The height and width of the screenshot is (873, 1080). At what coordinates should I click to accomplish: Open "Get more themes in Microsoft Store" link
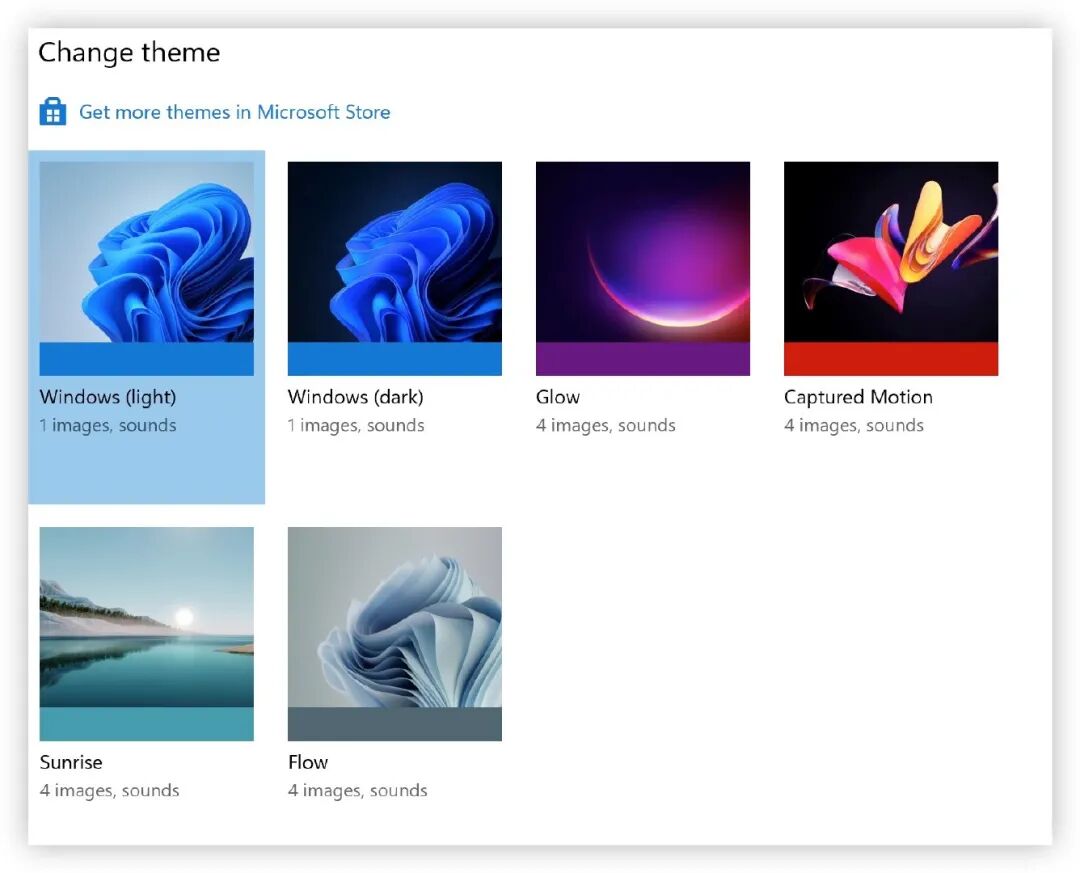(x=234, y=112)
